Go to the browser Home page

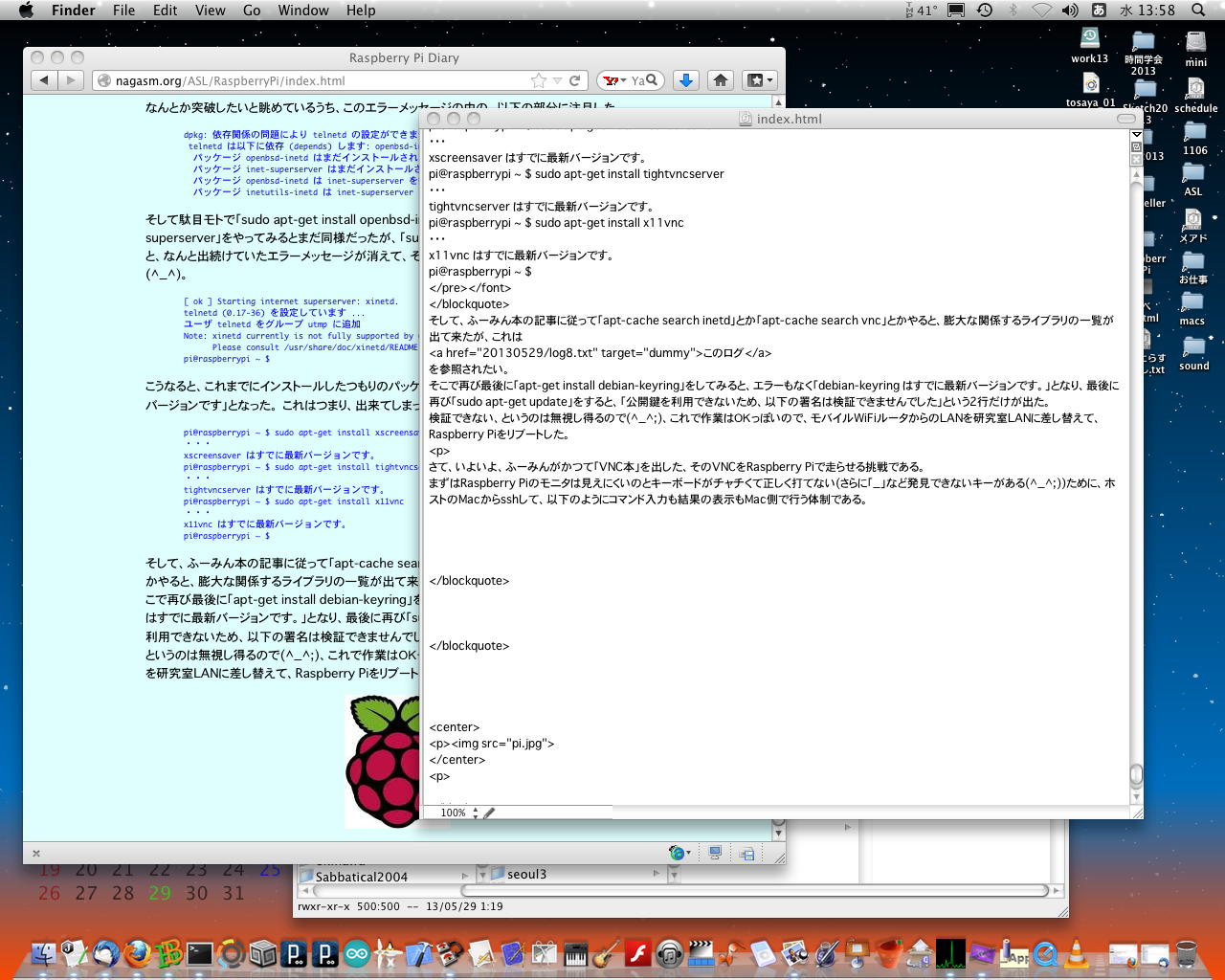point(721,80)
